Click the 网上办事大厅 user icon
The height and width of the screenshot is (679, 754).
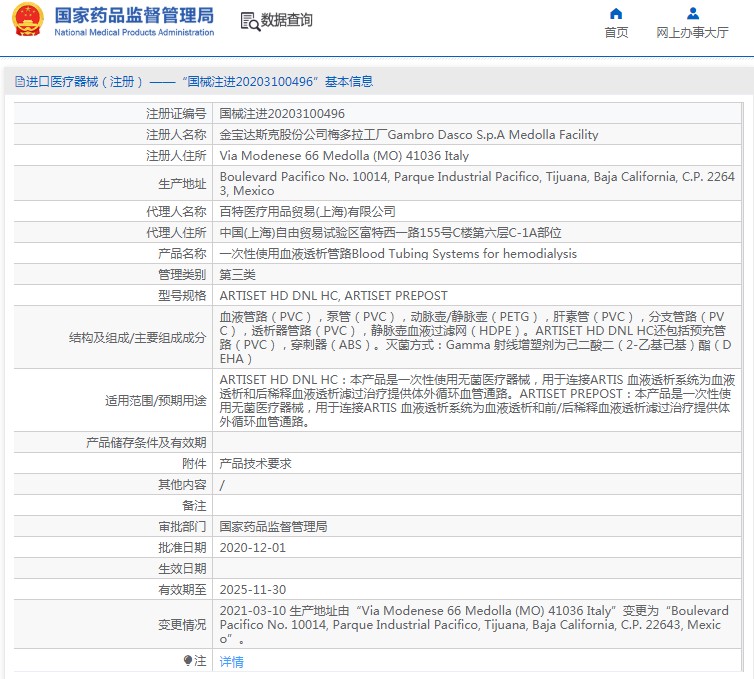click(692, 13)
